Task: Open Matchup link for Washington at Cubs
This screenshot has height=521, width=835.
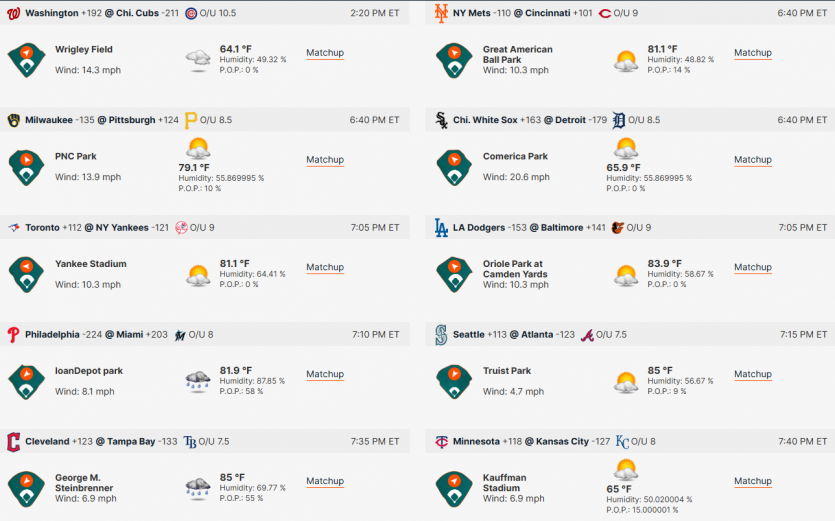Action: point(325,53)
